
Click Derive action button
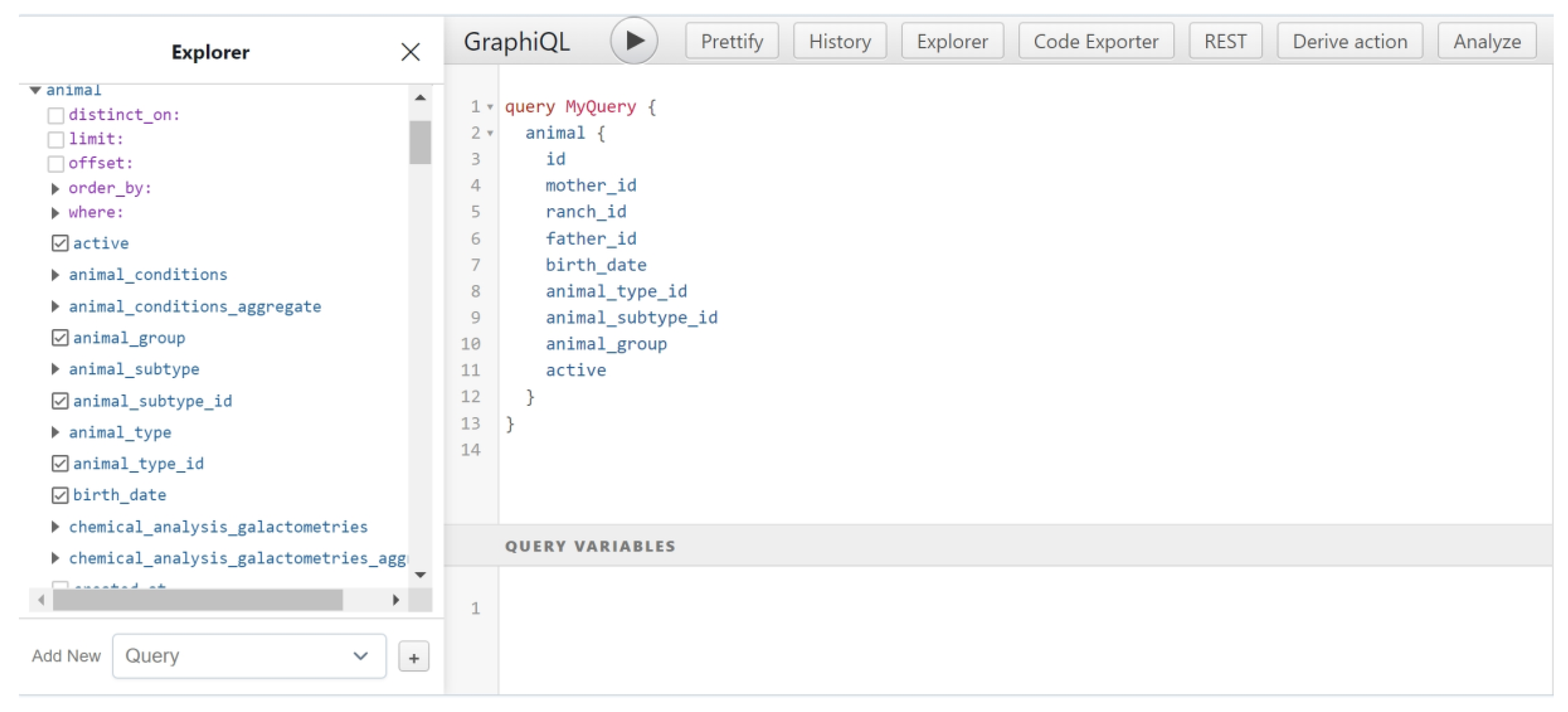click(x=1349, y=42)
